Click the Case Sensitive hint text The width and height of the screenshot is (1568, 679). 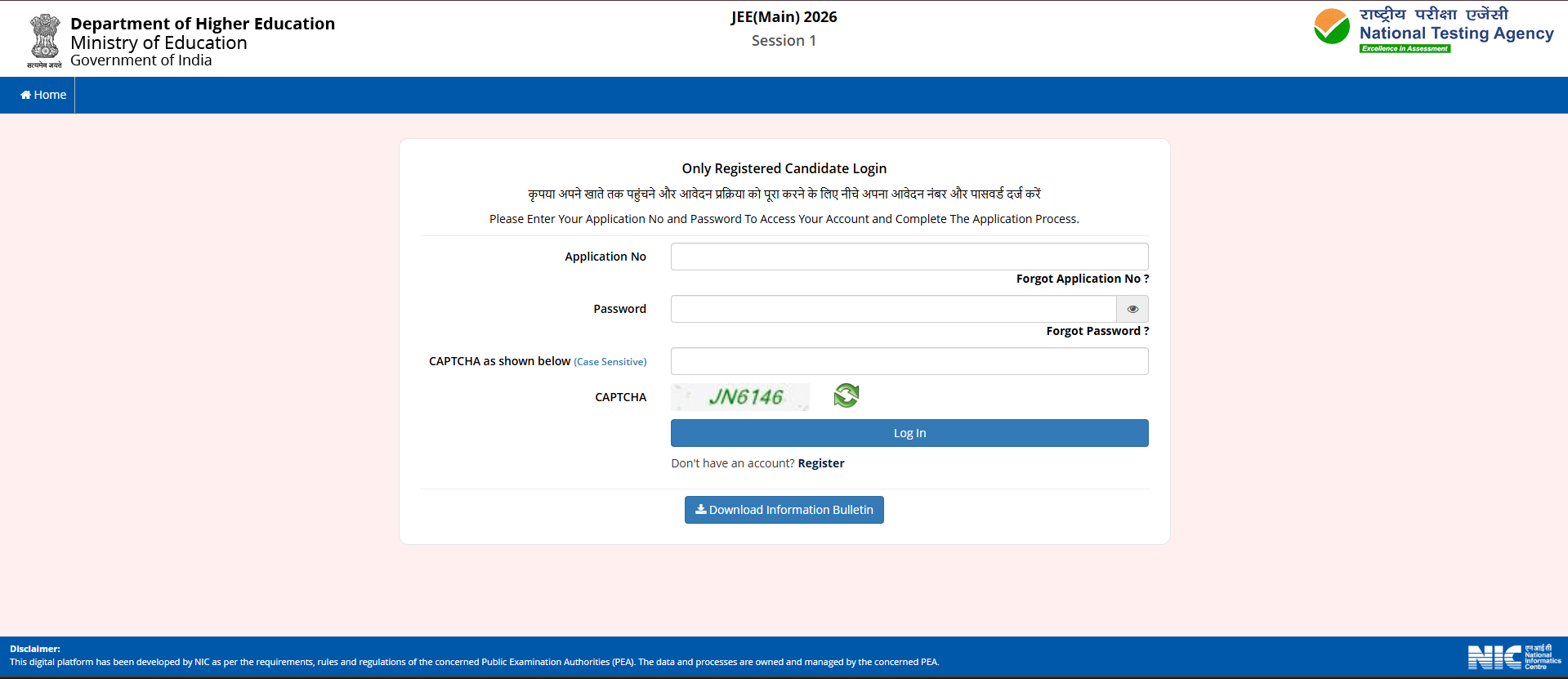(610, 362)
